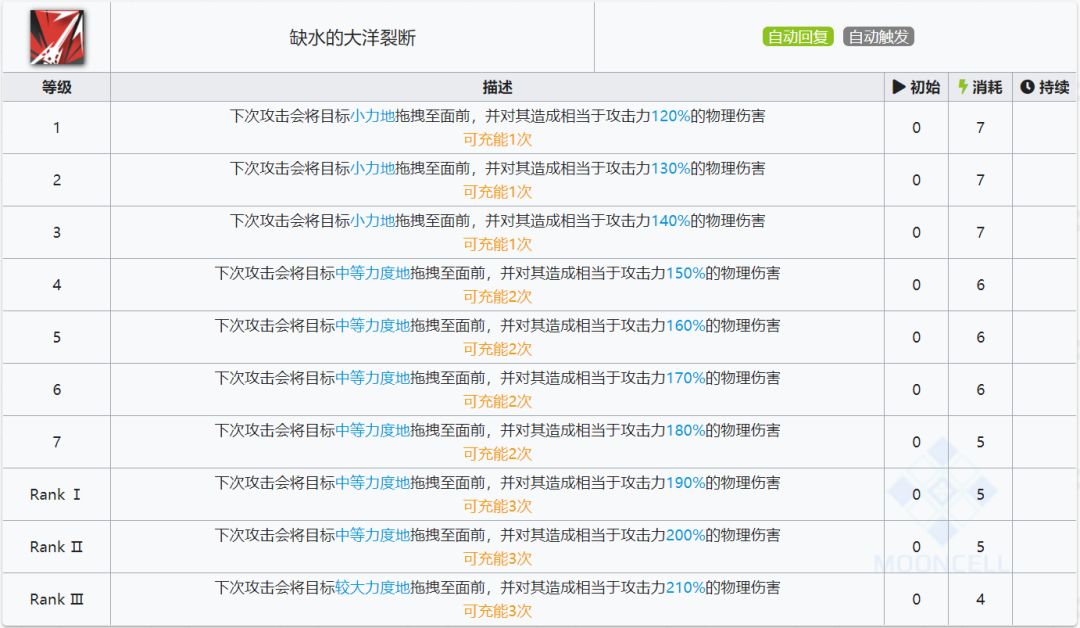Click the gray 自动触发 tag
This screenshot has width=1080, height=628.
(x=878, y=37)
